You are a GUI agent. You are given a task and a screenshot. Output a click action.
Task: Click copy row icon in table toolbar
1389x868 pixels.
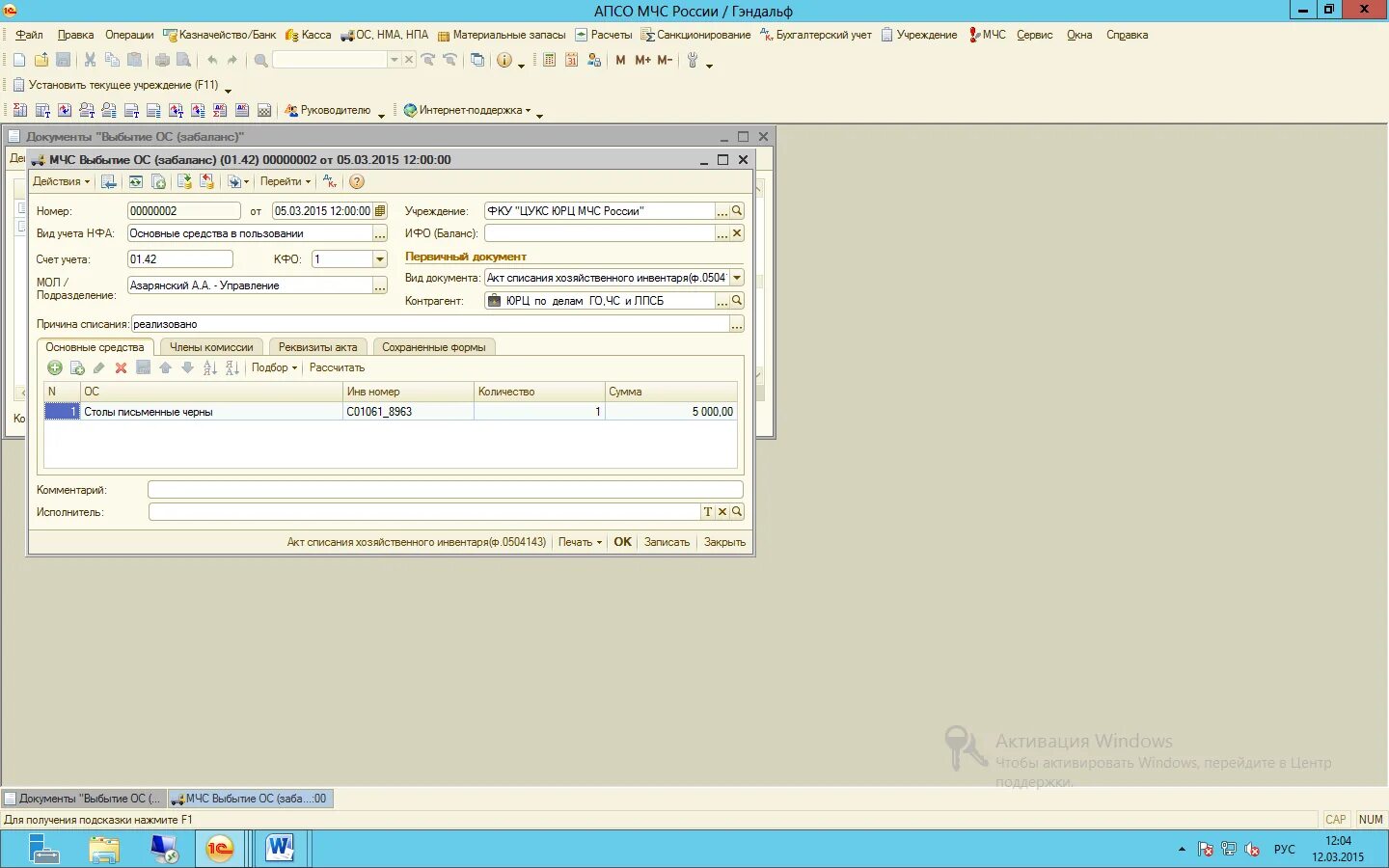(77, 367)
